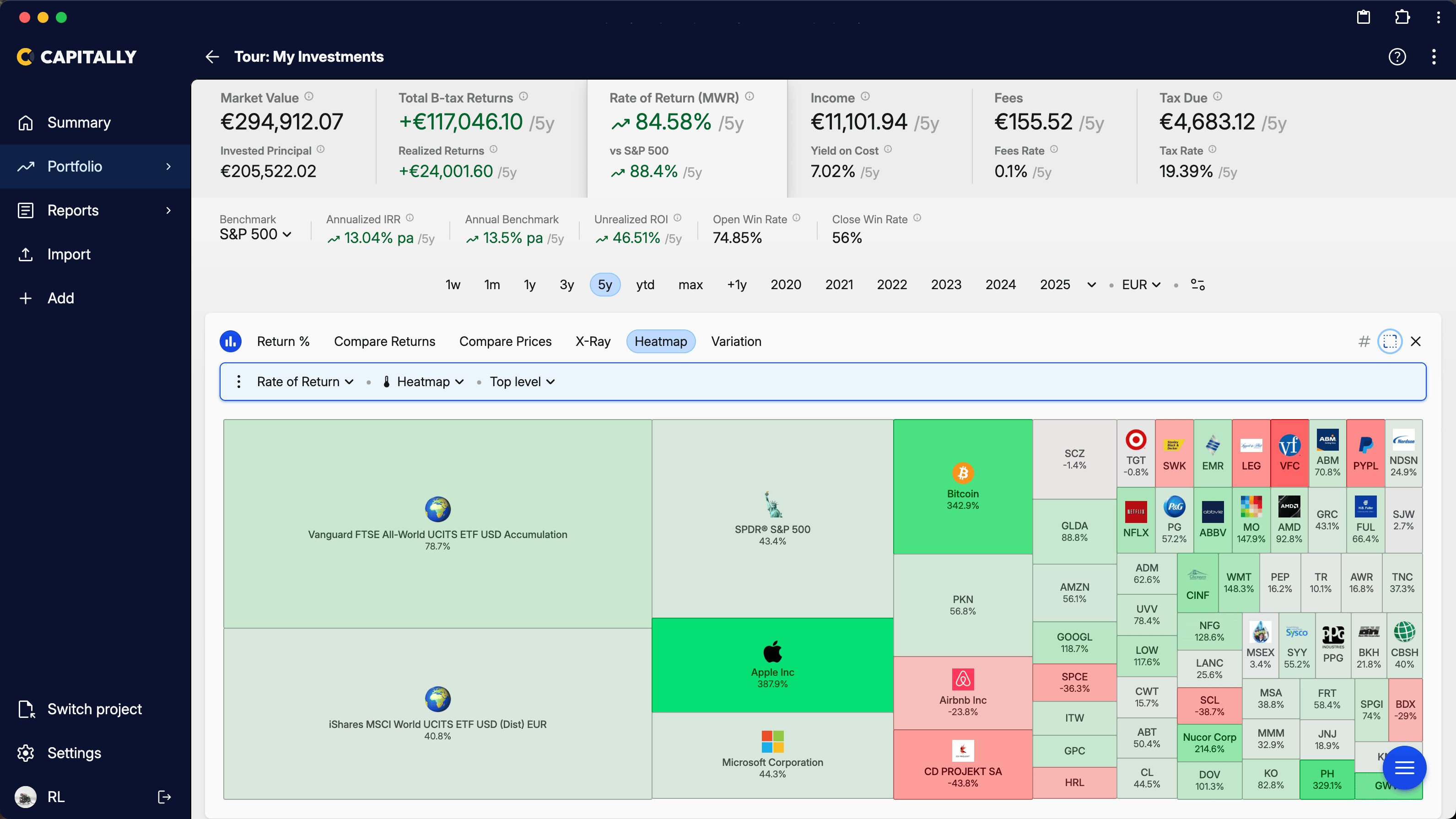
Task: Click the browser three-dot menu at top right
Action: point(1438,17)
